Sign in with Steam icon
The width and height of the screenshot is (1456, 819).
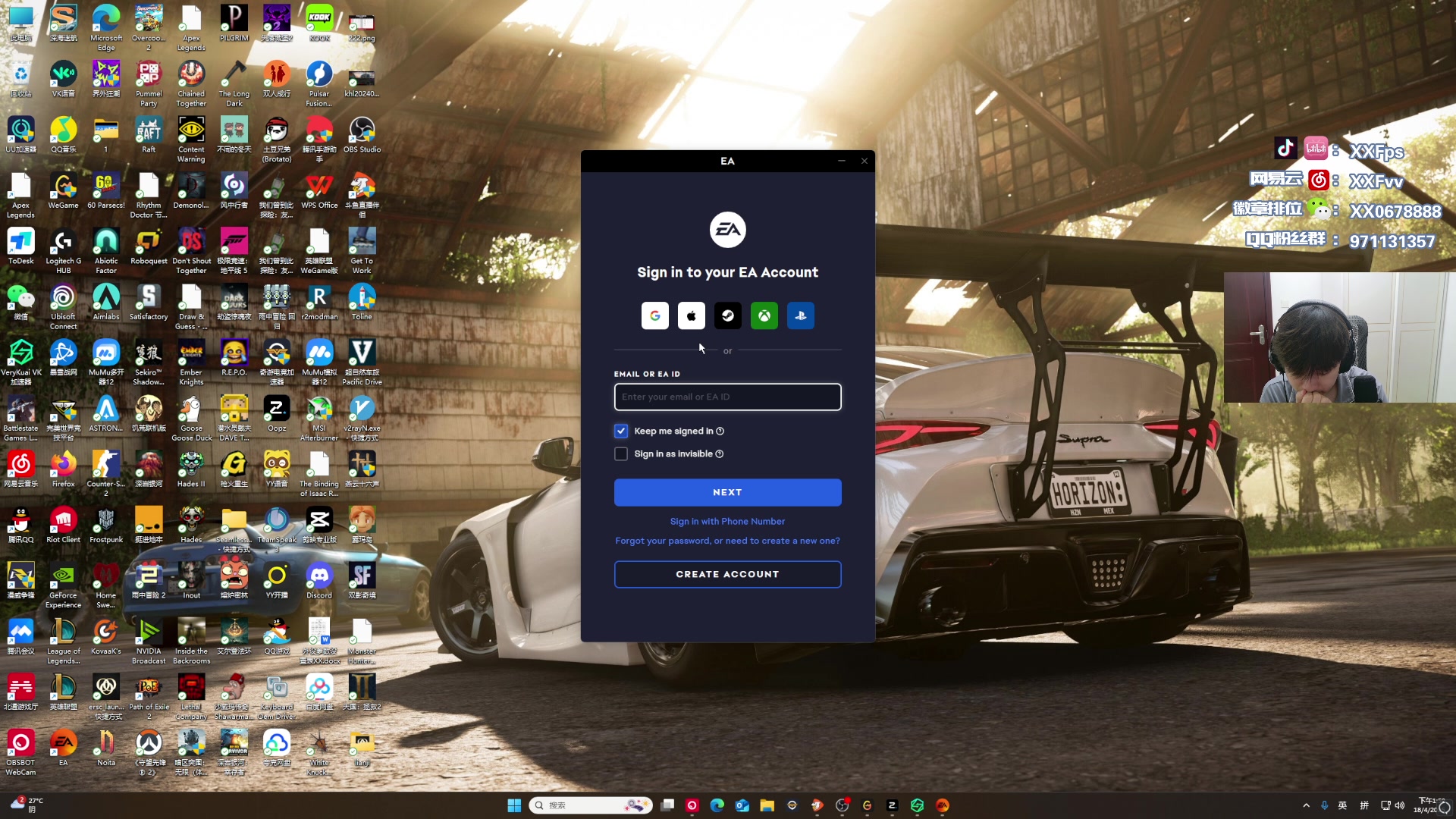coord(727,316)
